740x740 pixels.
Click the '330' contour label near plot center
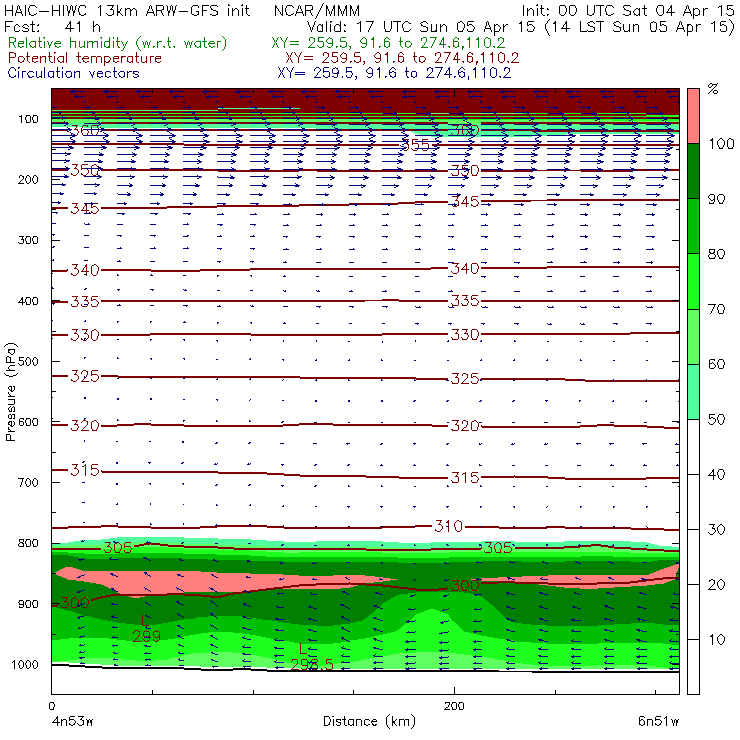[465, 335]
